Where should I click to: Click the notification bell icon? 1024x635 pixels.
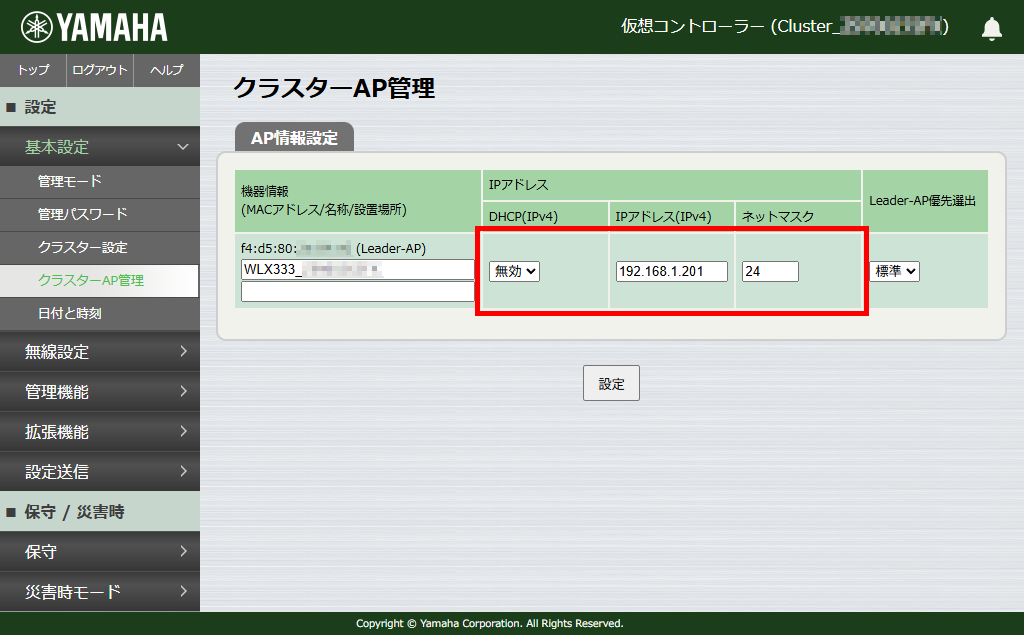coord(991,28)
